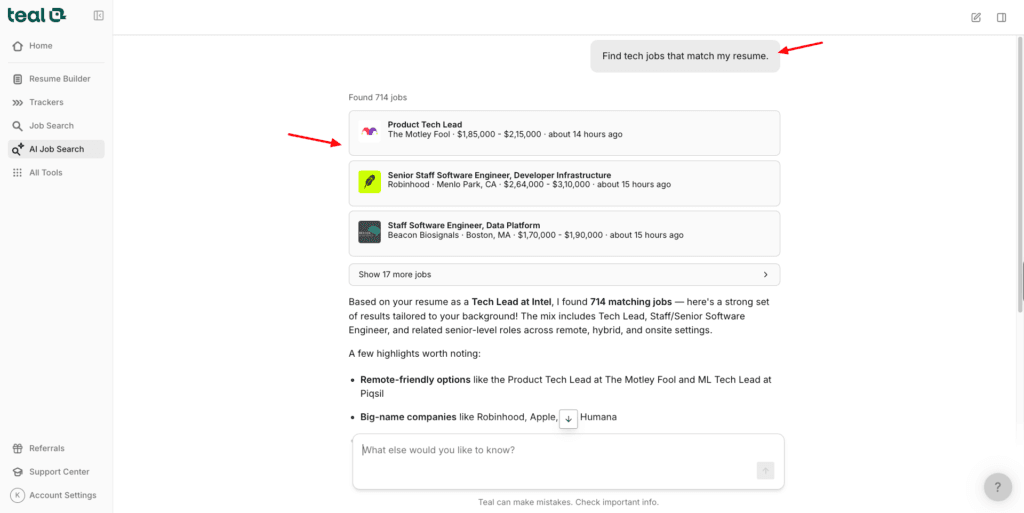The width and height of the screenshot is (1024, 513).
Task: Click the Referrals gift icon
Action: pos(18,448)
